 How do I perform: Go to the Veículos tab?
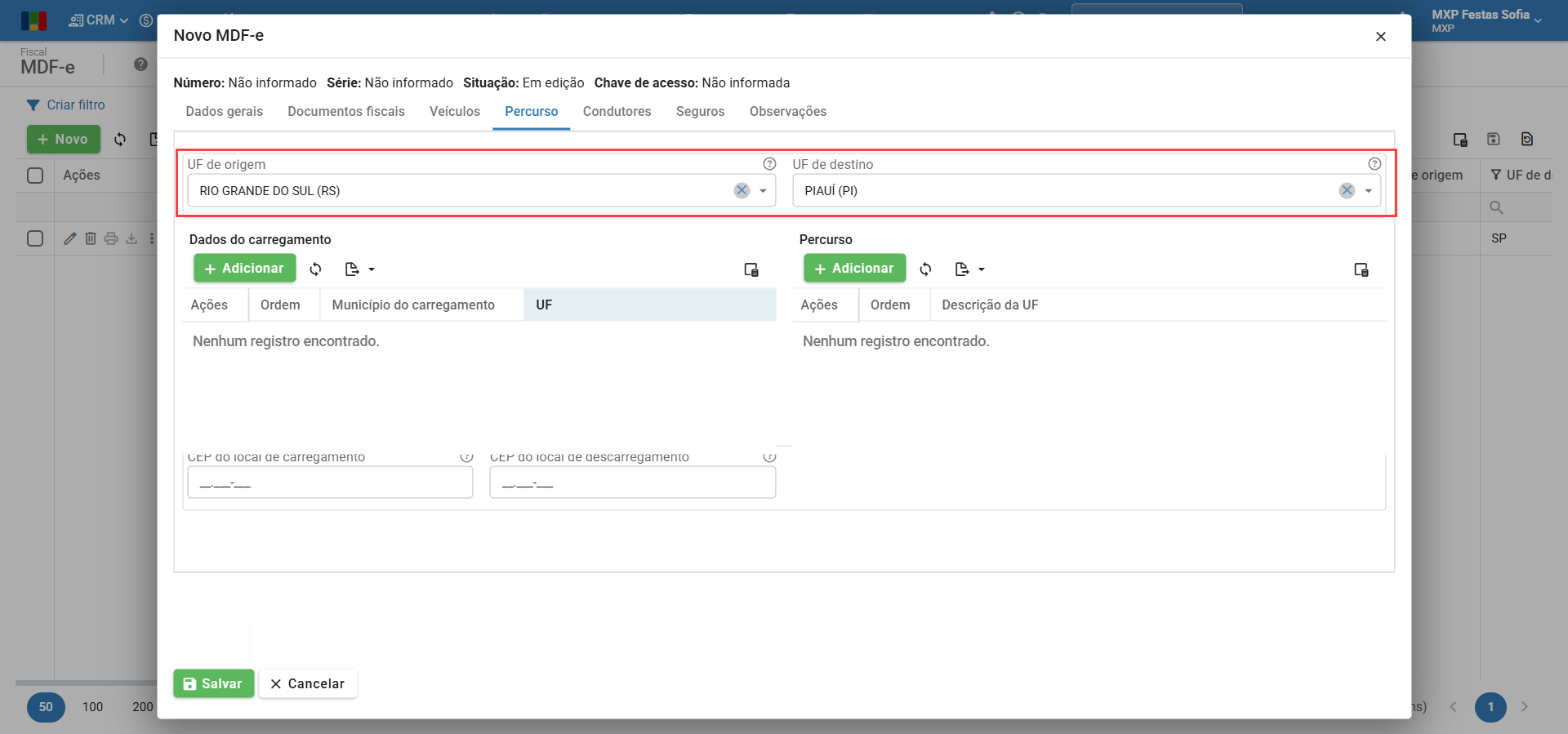click(x=455, y=112)
